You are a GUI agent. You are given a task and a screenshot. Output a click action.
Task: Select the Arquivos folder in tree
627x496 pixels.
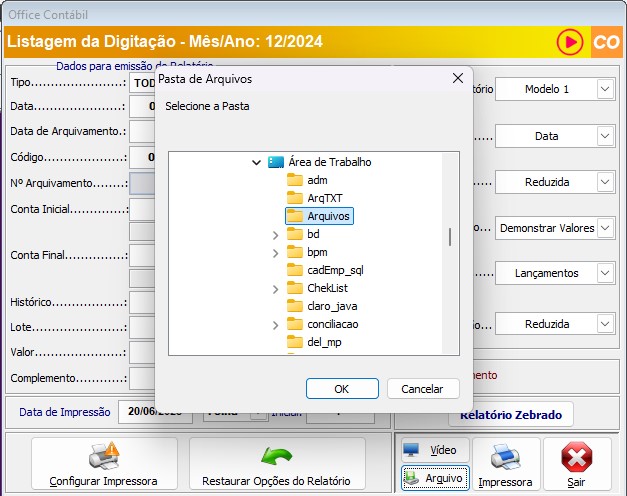(328, 216)
